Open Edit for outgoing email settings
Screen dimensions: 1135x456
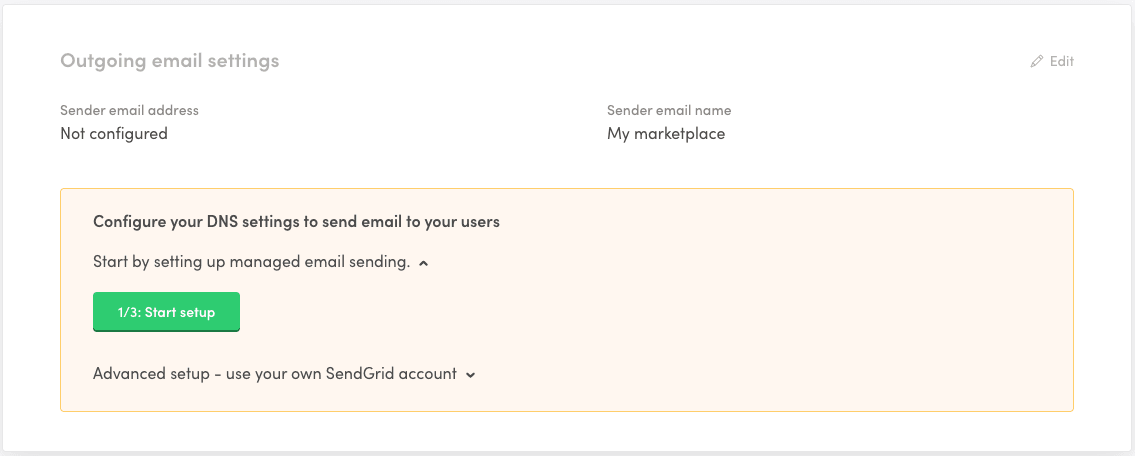click(1061, 62)
